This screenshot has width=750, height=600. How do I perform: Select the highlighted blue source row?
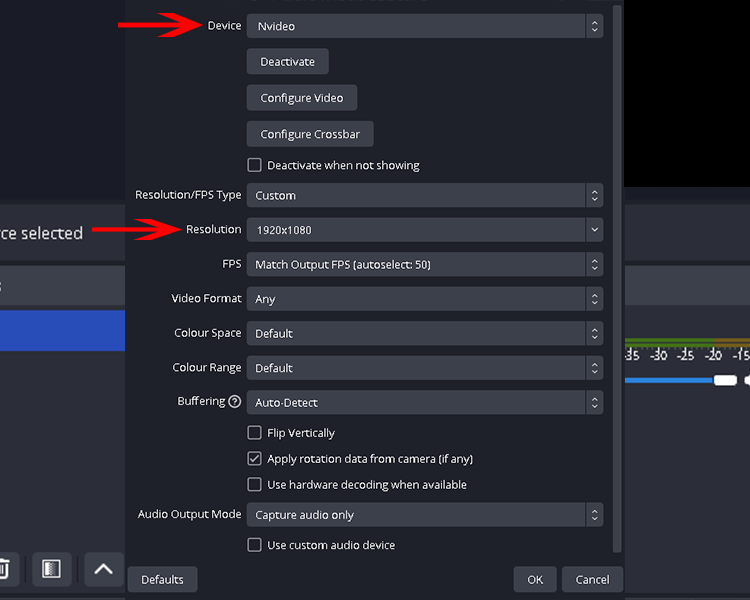pyautogui.click(x=62, y=331)
